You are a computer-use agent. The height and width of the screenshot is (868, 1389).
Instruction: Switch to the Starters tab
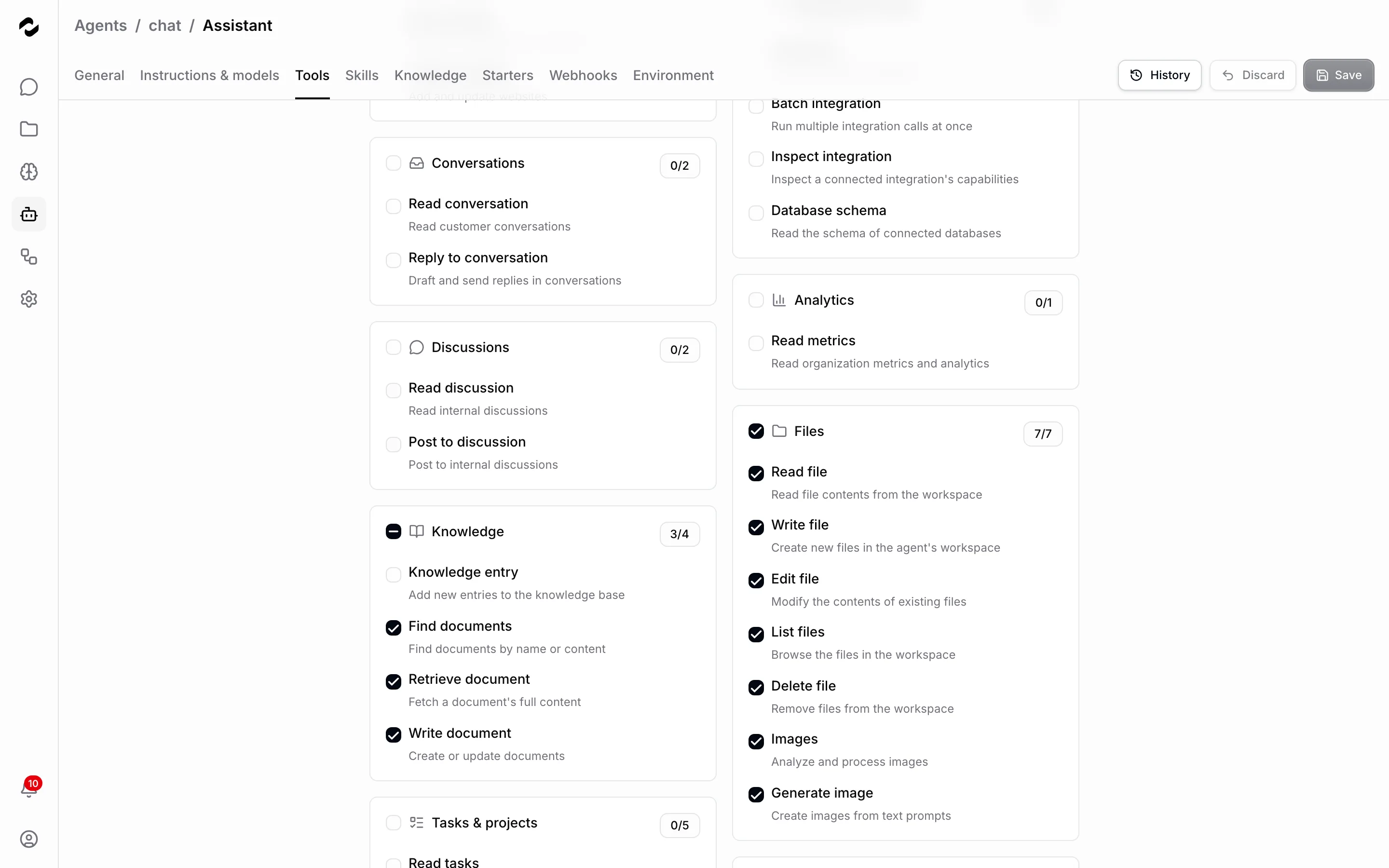tap(508, 75)
